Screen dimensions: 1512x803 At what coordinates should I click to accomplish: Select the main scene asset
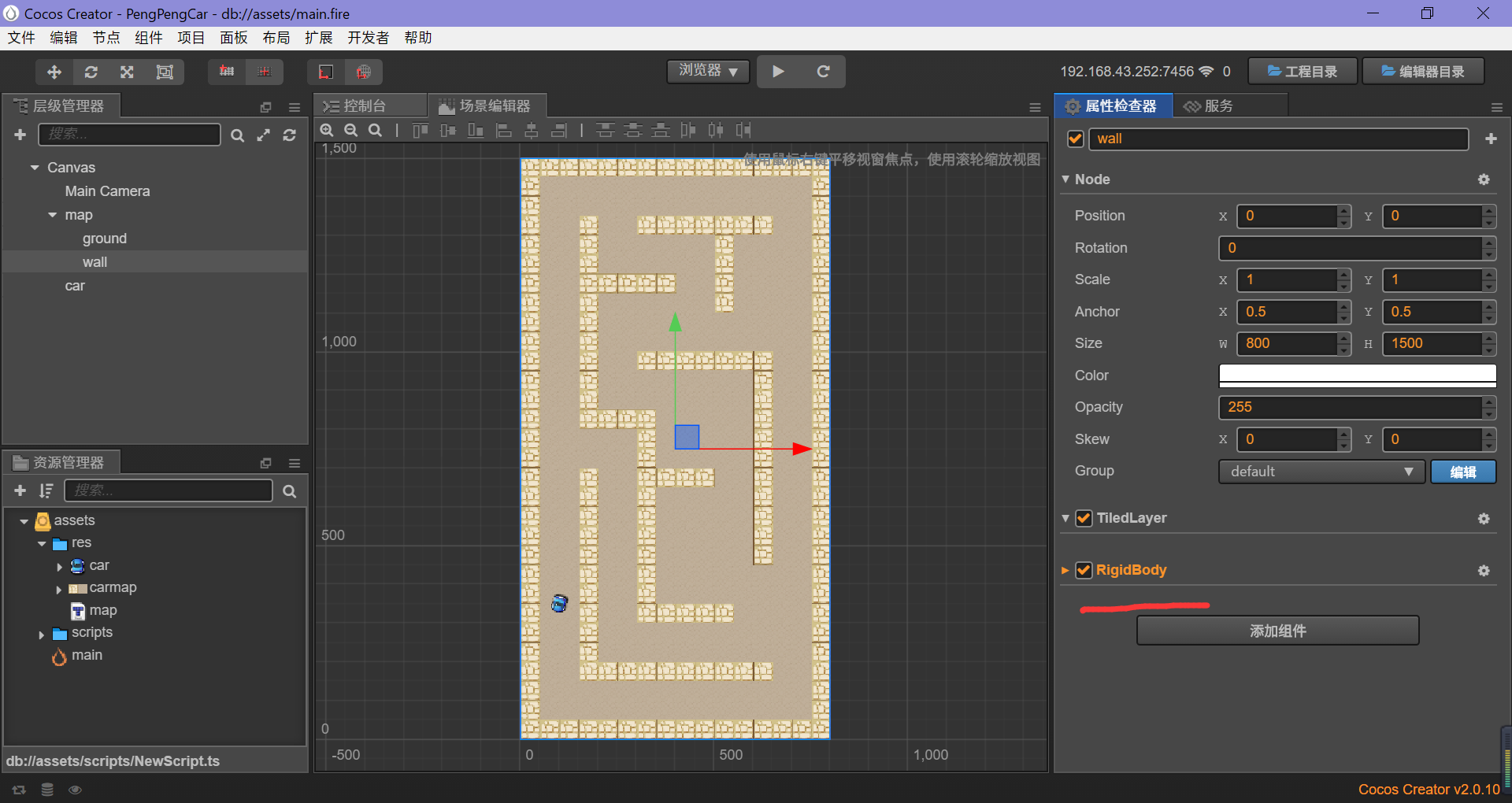click(x=87, y=655)
